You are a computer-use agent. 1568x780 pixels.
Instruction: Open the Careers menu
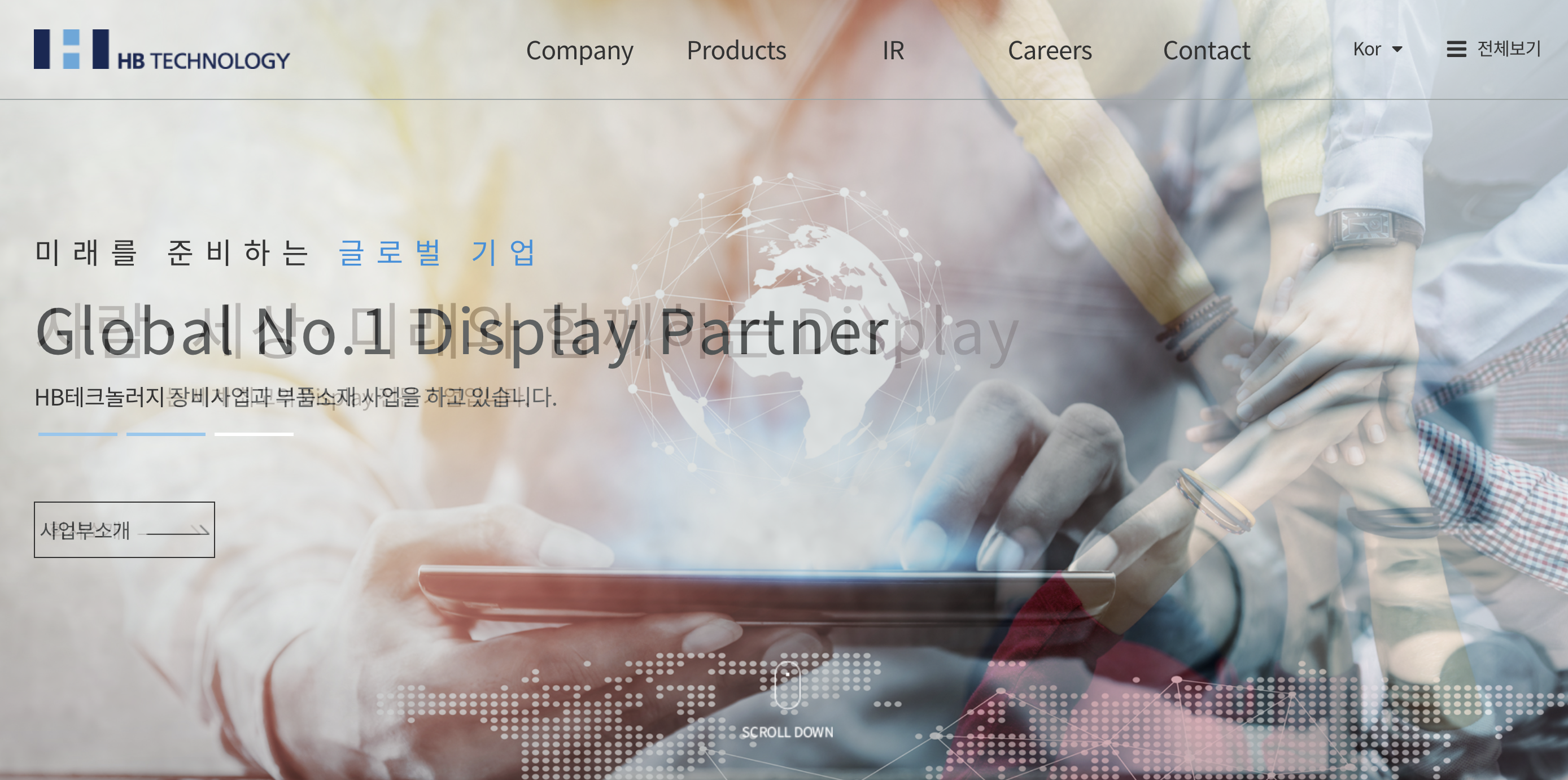(1050, 50)
